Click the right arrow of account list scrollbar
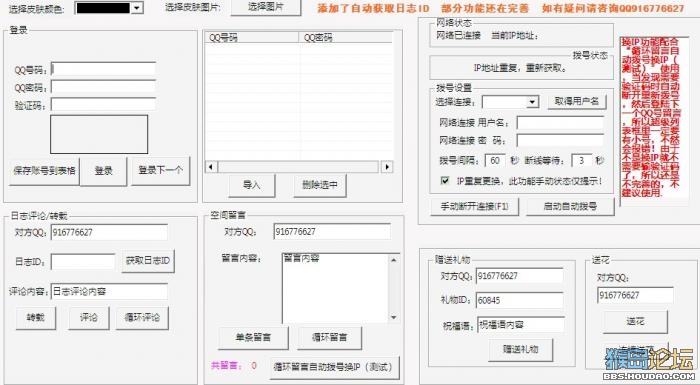 coord(387,167)
